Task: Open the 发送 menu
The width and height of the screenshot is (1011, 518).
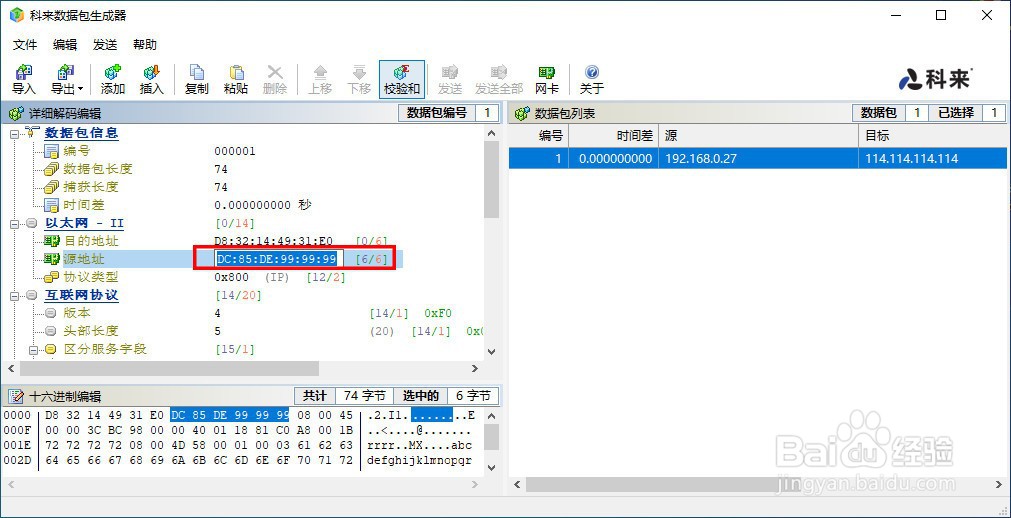Action: click(x=104, y=45)
